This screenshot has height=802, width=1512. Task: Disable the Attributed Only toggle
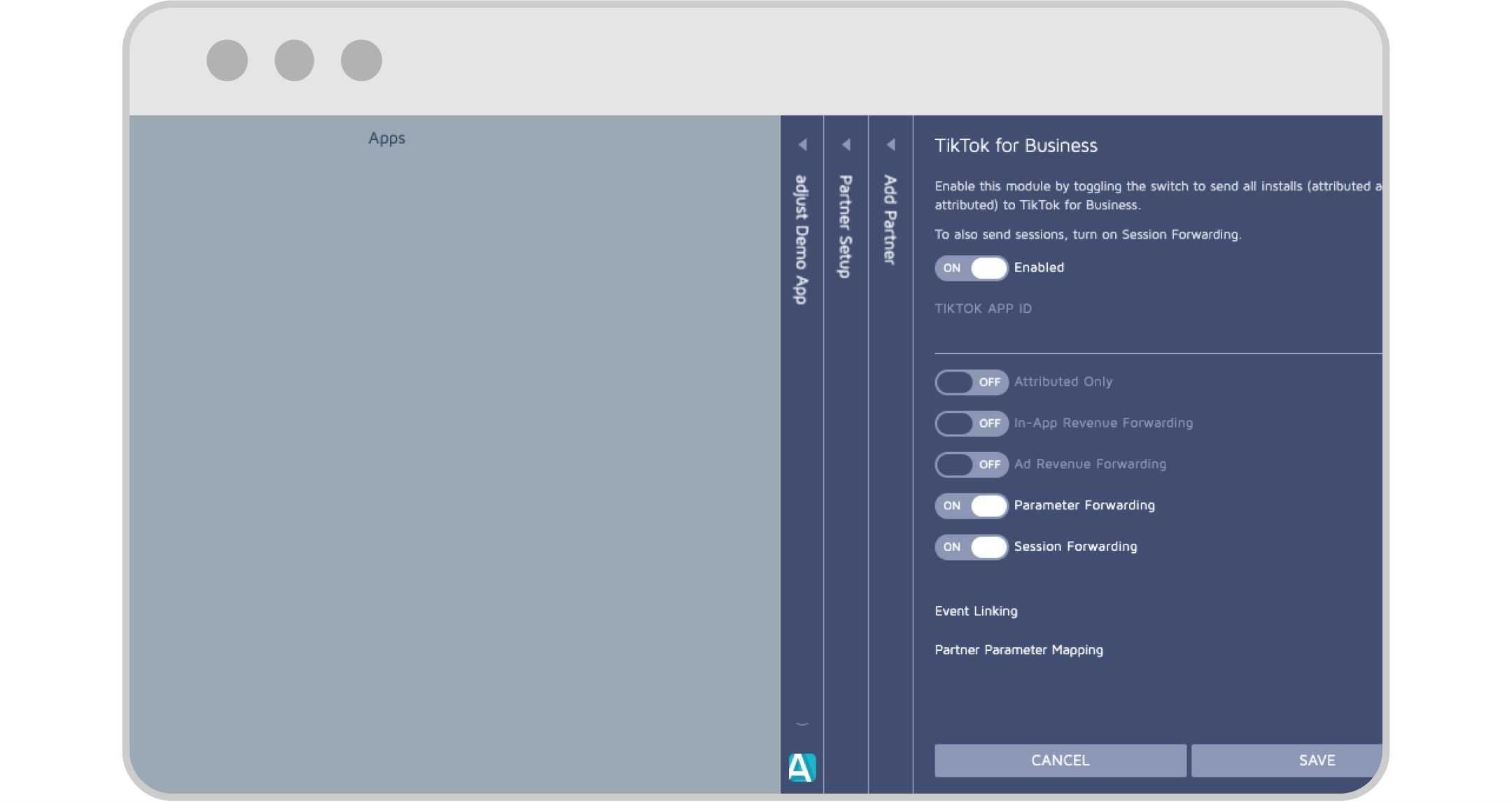969,381
